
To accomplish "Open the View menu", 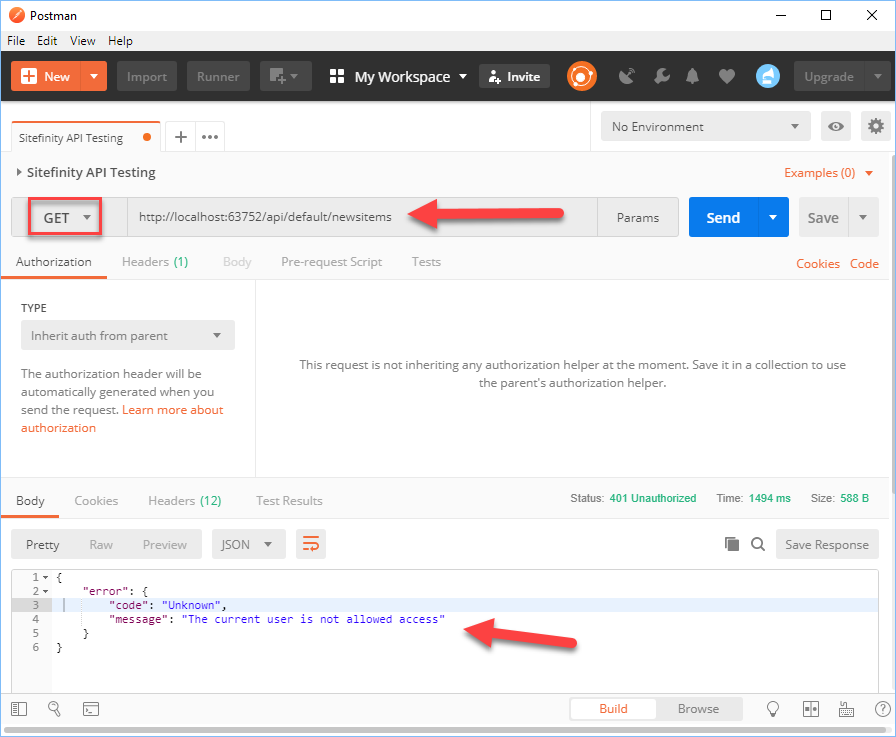I will [82, 41].
